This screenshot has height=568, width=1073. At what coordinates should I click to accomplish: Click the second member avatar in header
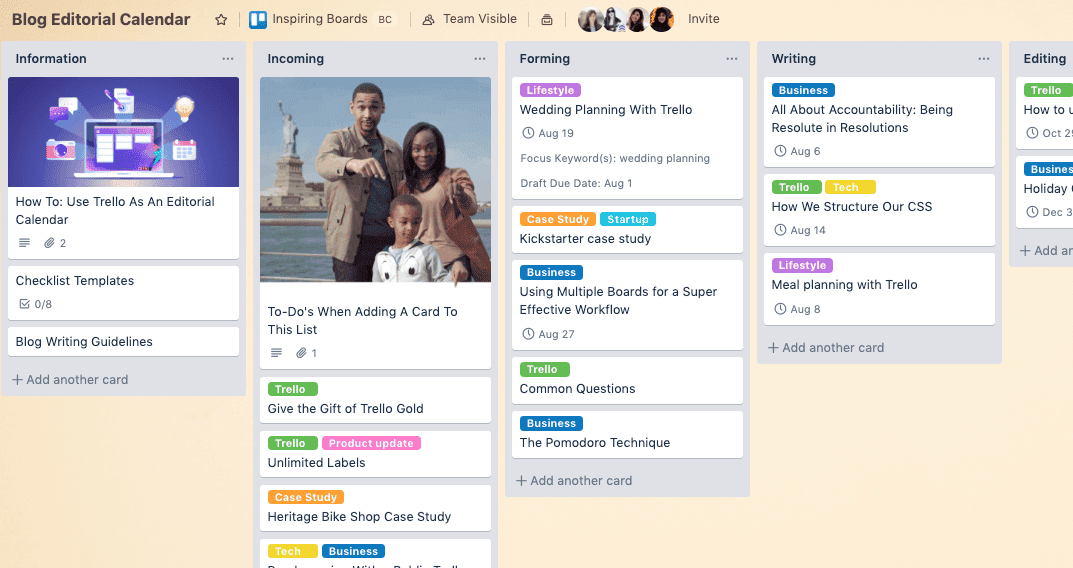point(613,20)
